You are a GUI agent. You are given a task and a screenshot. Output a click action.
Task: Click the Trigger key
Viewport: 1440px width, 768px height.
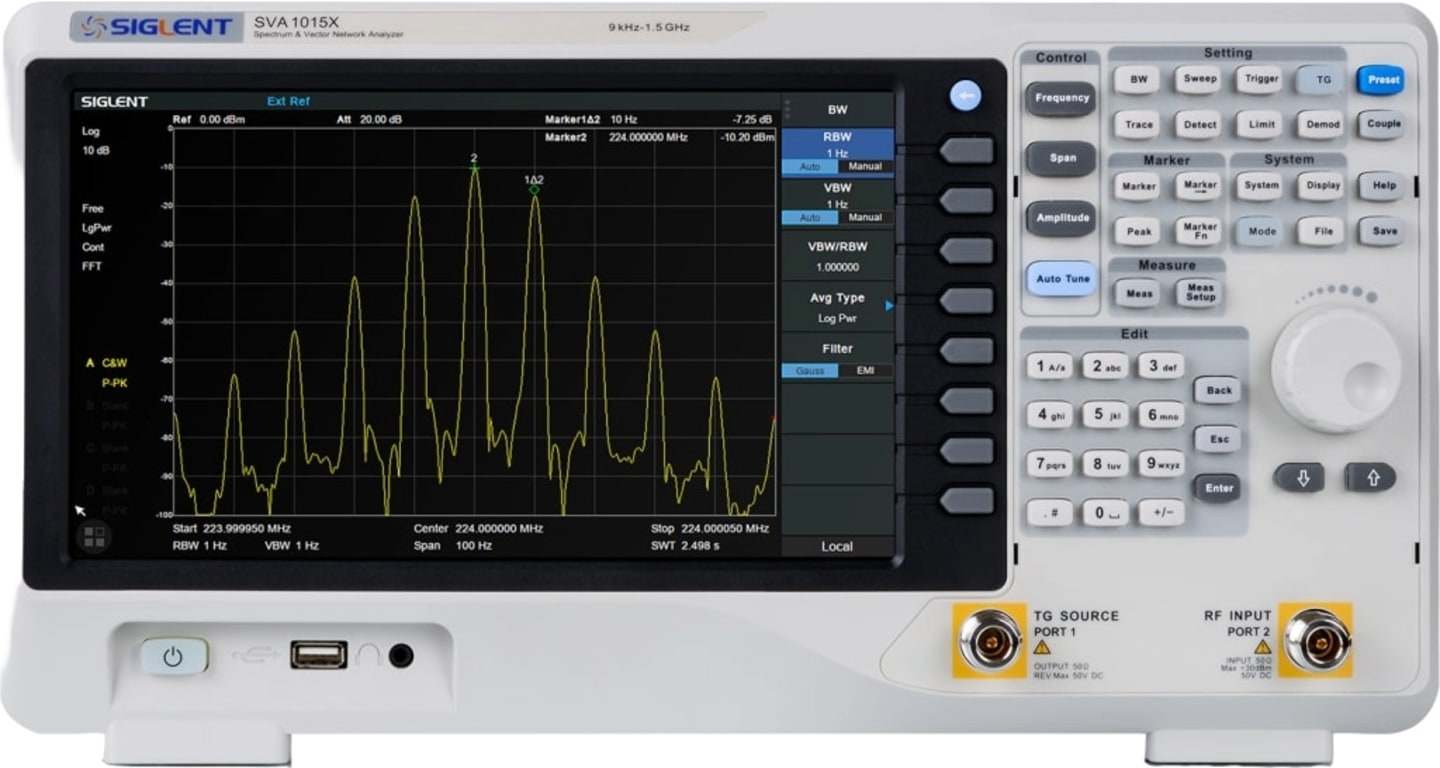pos(1260,79)
